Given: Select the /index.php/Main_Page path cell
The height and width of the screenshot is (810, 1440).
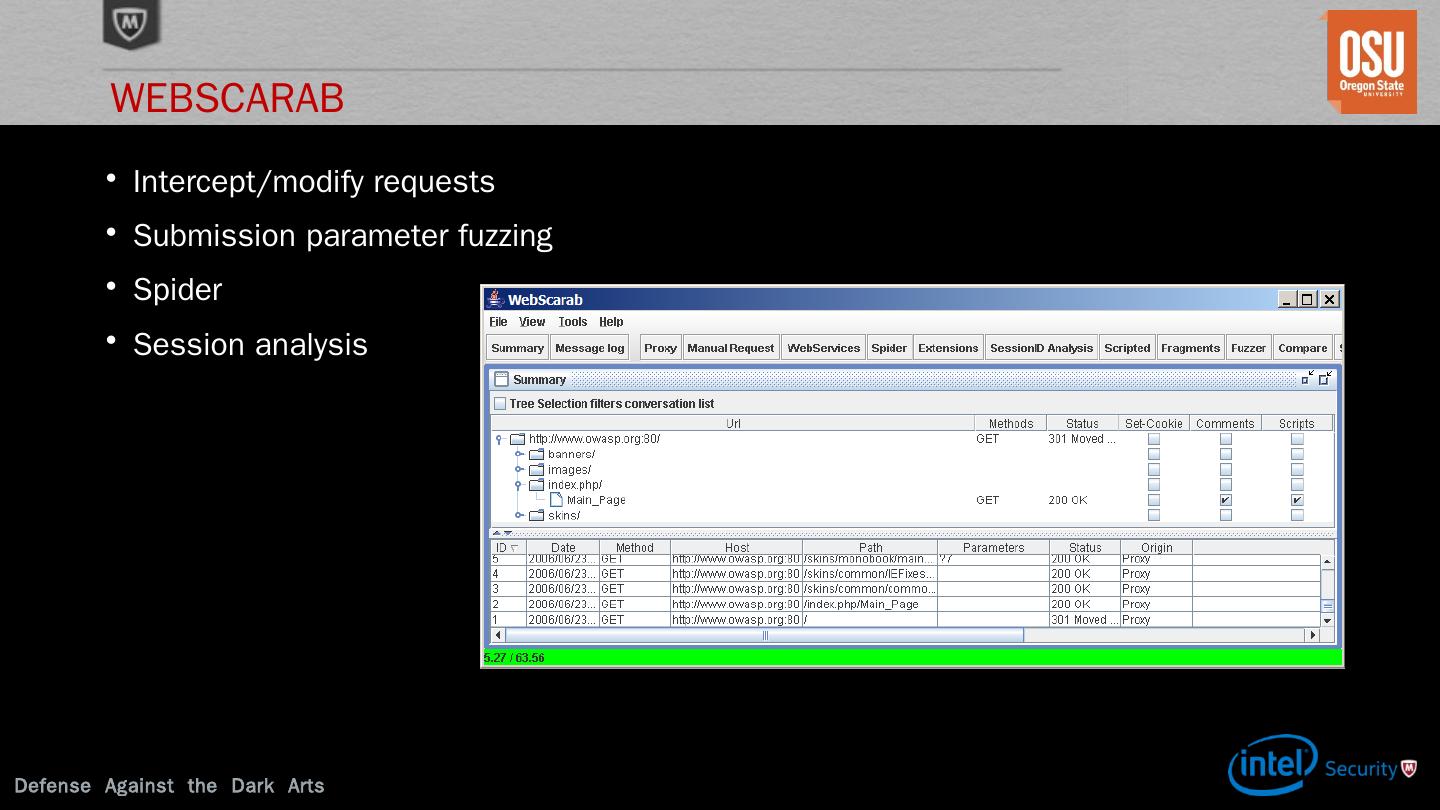Looking at the screenshot, I should click(870, 604).
